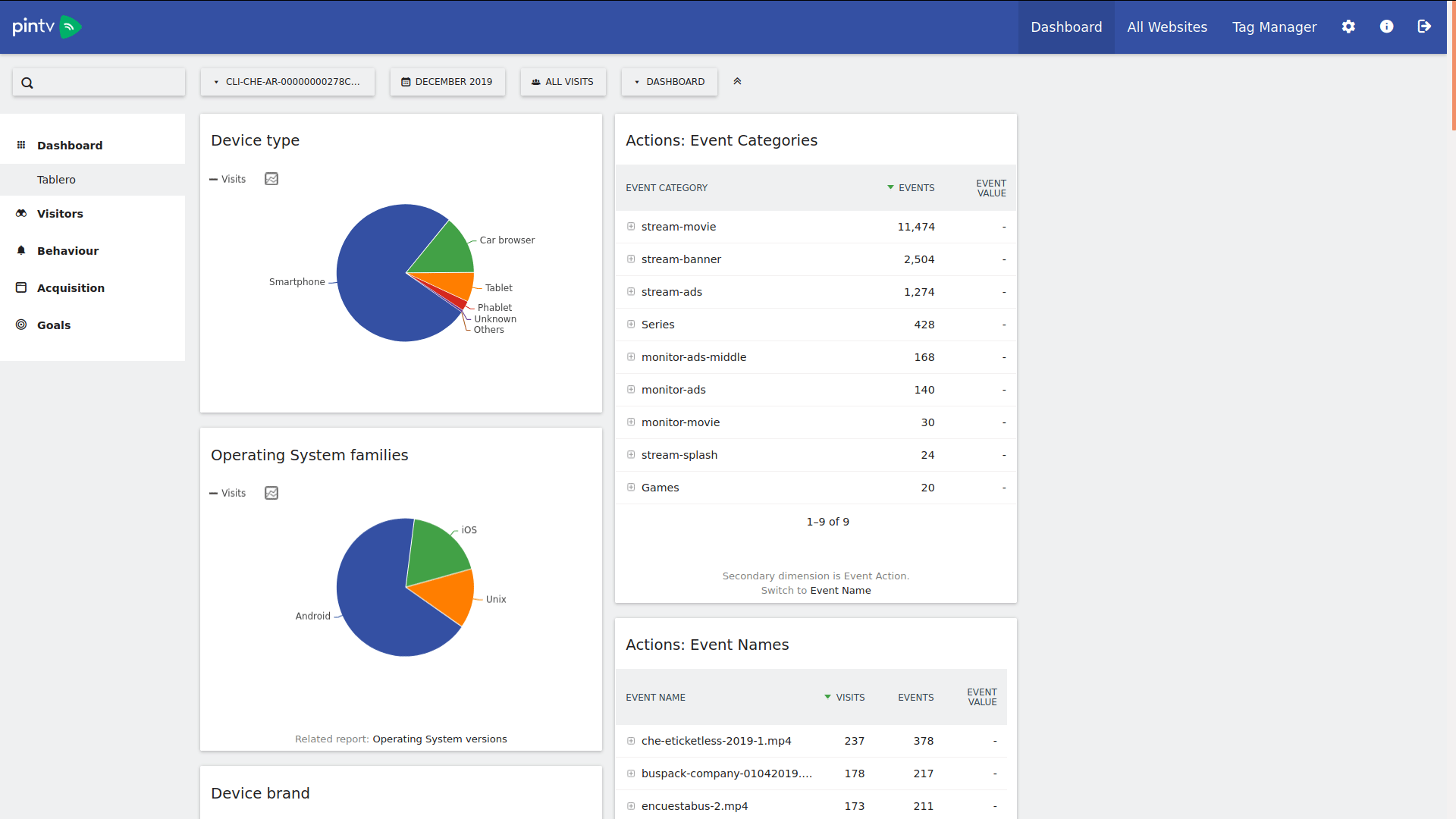Open the Tag Manager tab
The height and width of the screenshot is (819, 1456).
[1274, 27]
